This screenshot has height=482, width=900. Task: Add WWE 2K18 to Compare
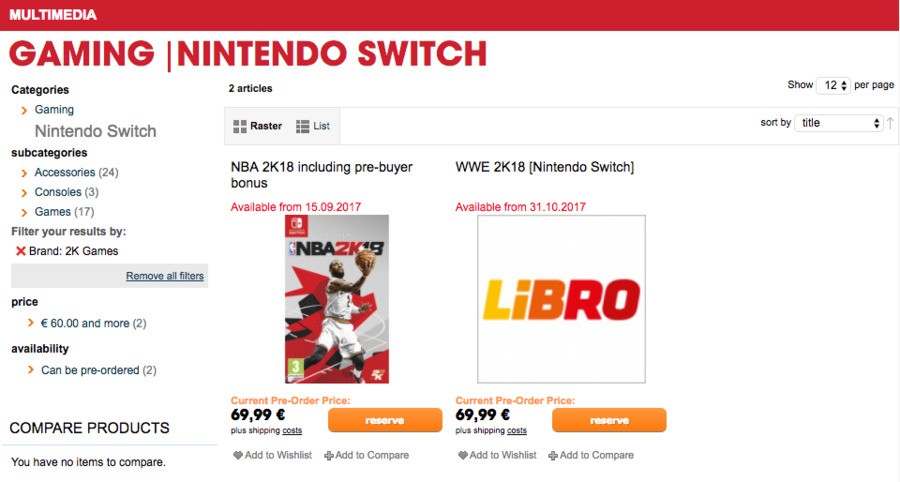(591, 455)
